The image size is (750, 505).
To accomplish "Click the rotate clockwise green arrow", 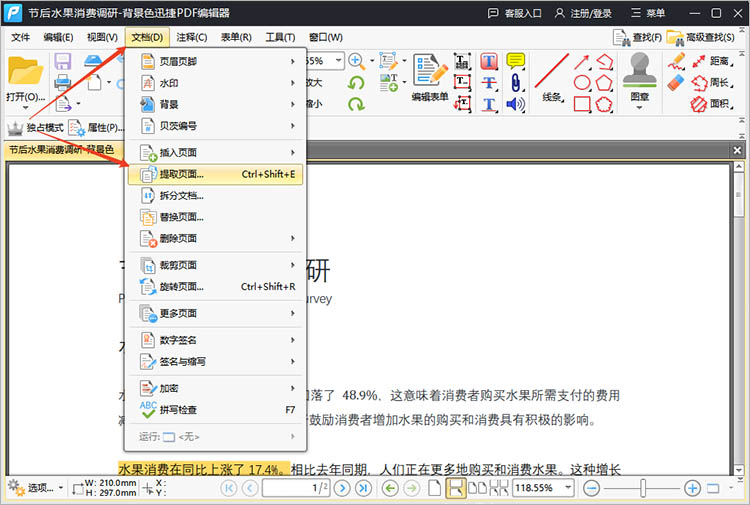I will click(x=356, y=104).
